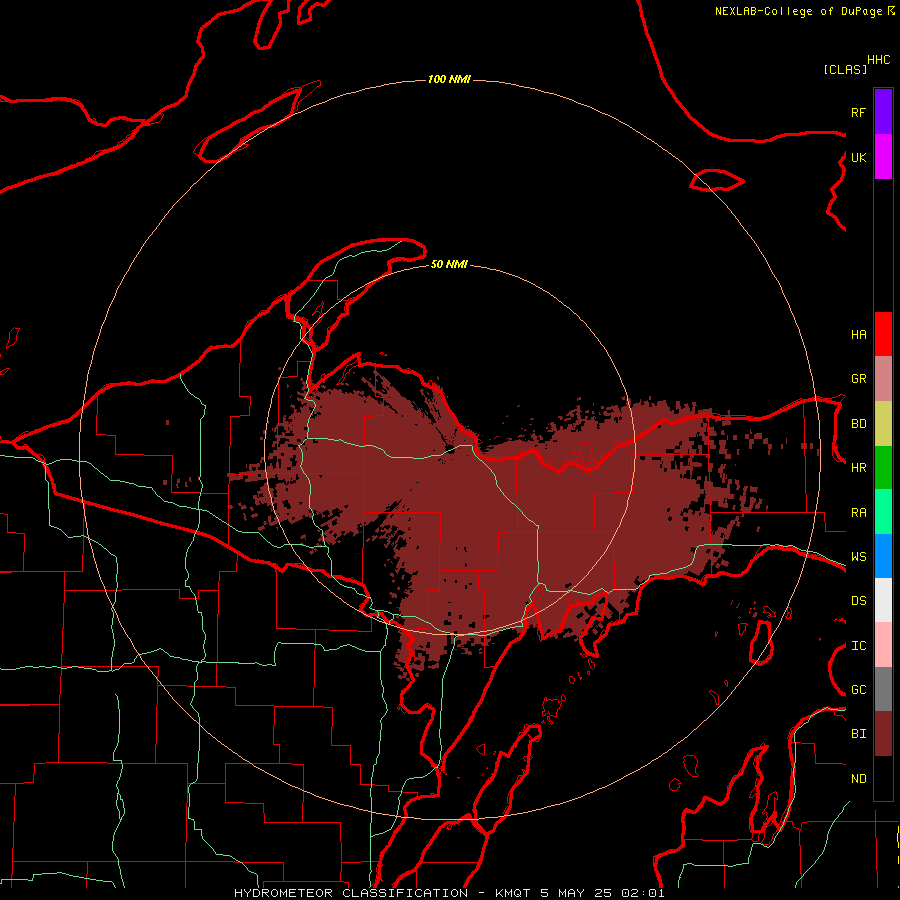The width and height of the screenshot is (900, 900).
Task: Click the RF legend label
Action: (858, 112)
